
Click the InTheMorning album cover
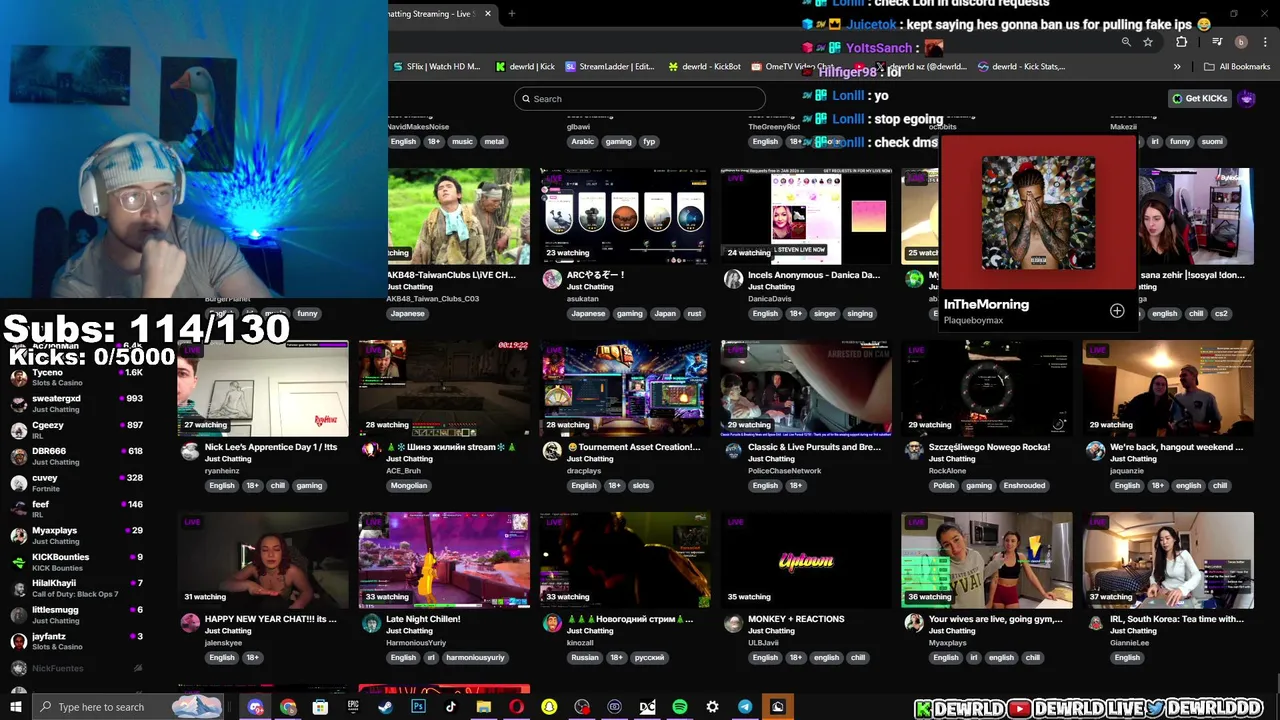coord(1038,213)
